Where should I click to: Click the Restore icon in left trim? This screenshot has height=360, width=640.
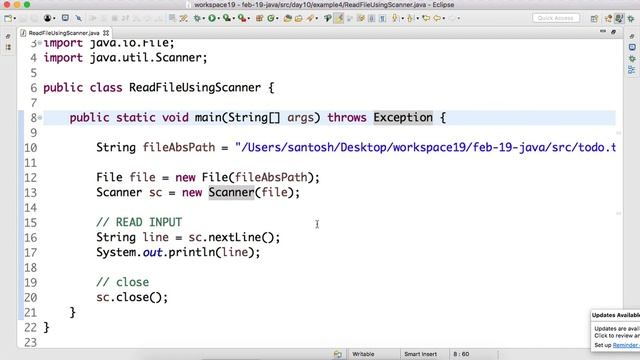click(x=8, y=36)
